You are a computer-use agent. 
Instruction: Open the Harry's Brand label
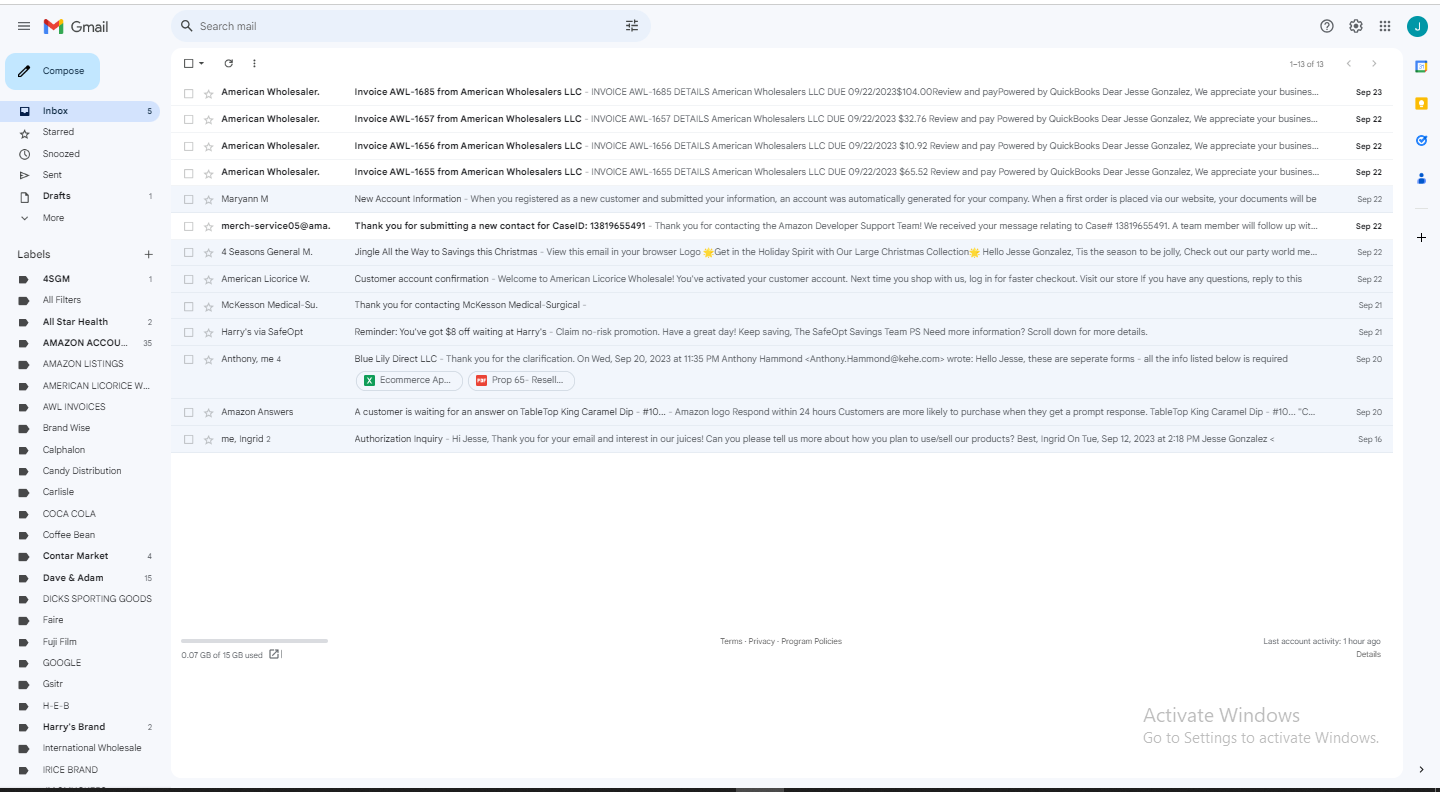click(x=74, y=727)
